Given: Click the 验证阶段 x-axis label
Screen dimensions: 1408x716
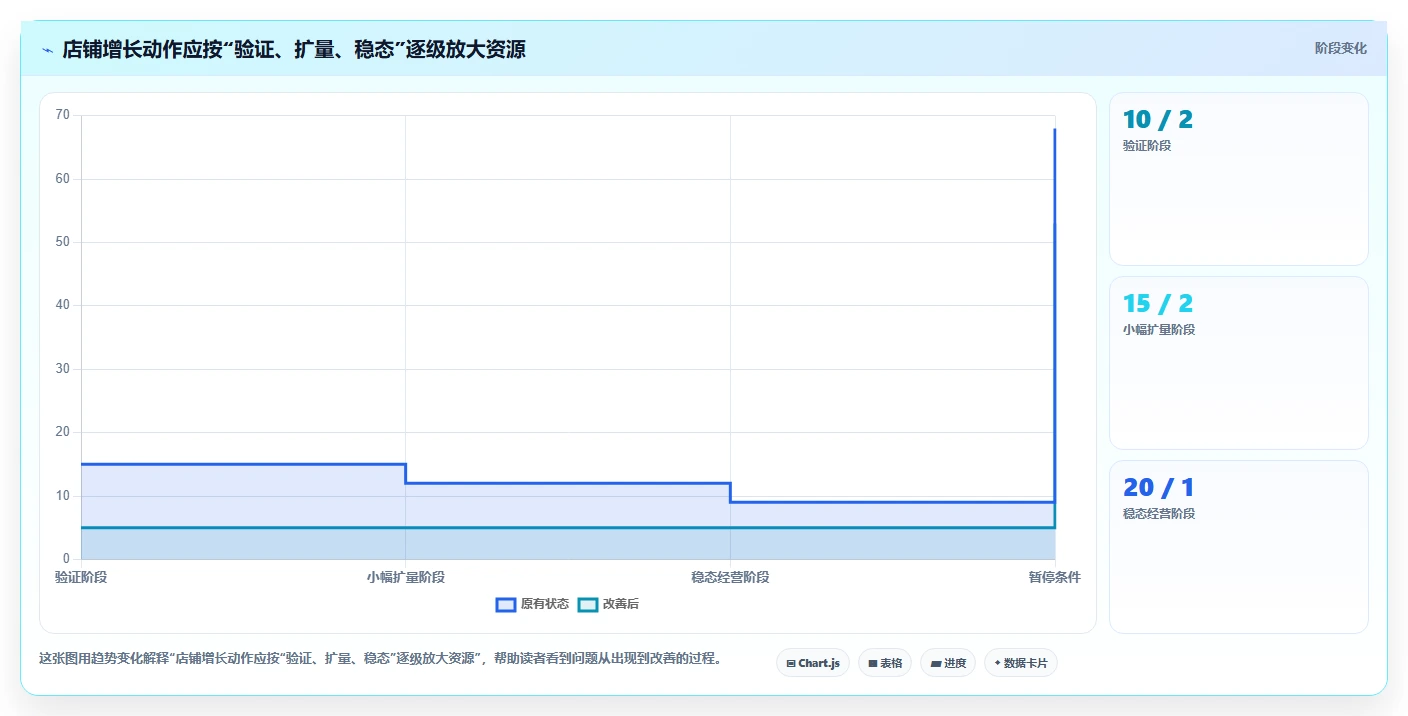Looking at the screenshot, I should click(x=81, y=577).
